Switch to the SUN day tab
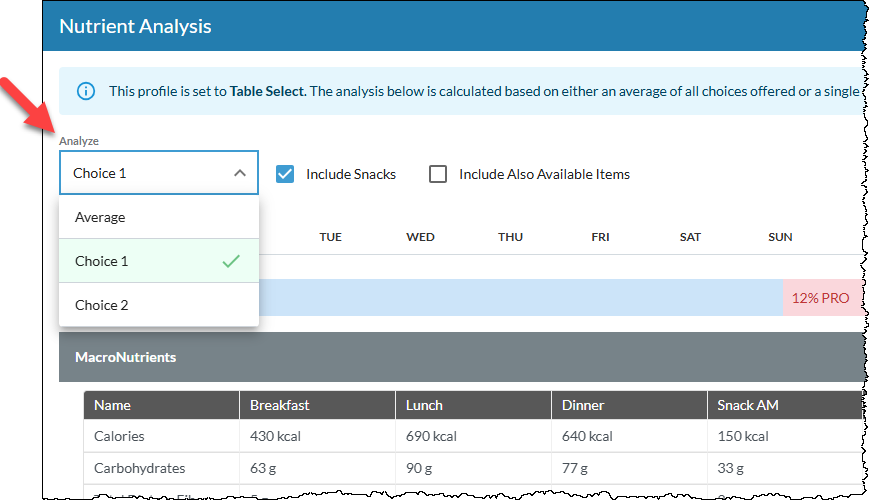 [x=780, y=237]
